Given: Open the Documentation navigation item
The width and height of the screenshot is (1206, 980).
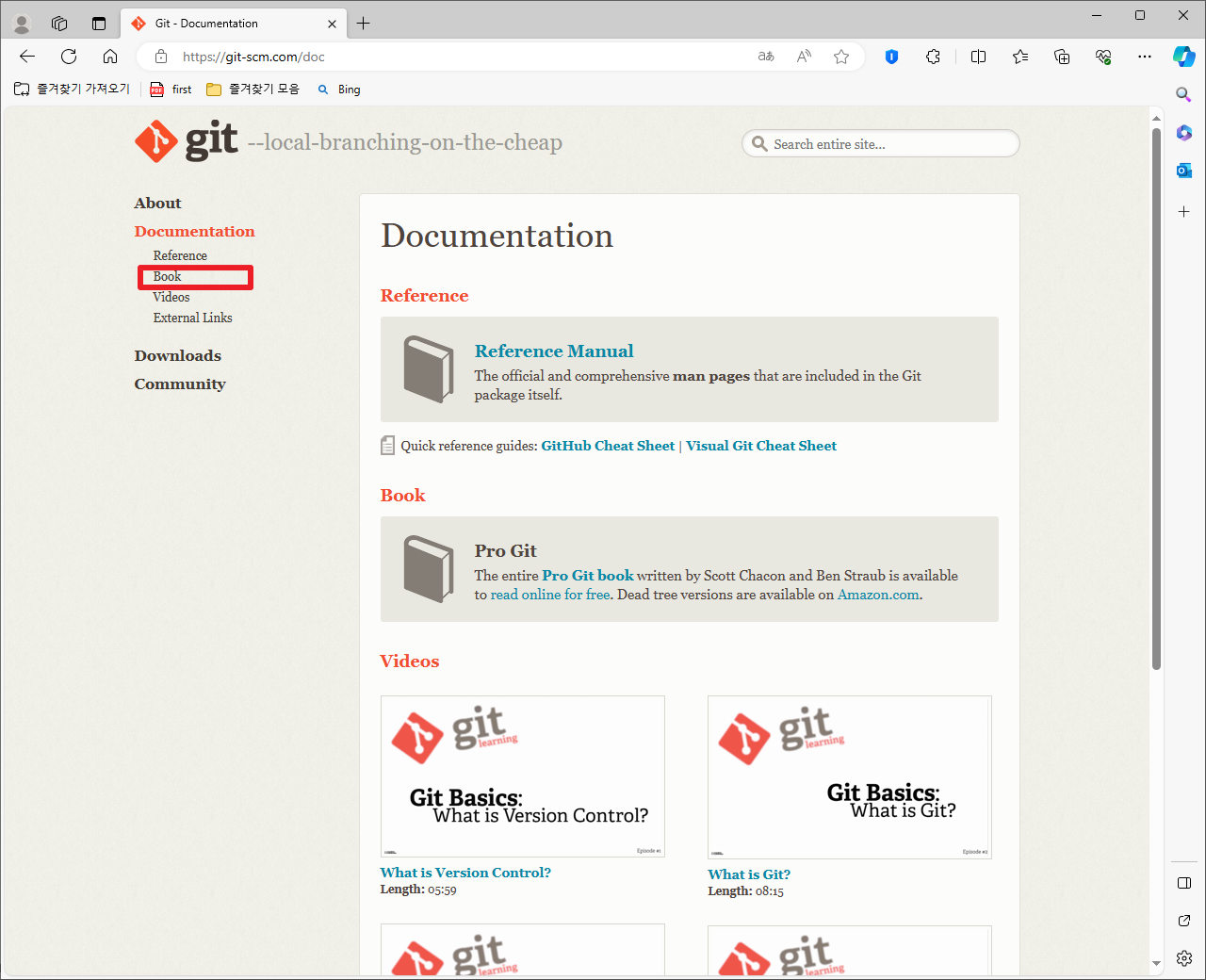Looking at the screenshot, I should [194, 231].
